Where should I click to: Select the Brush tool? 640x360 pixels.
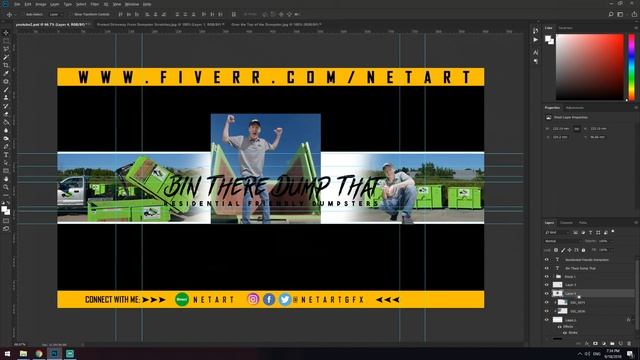pos(6,90)
